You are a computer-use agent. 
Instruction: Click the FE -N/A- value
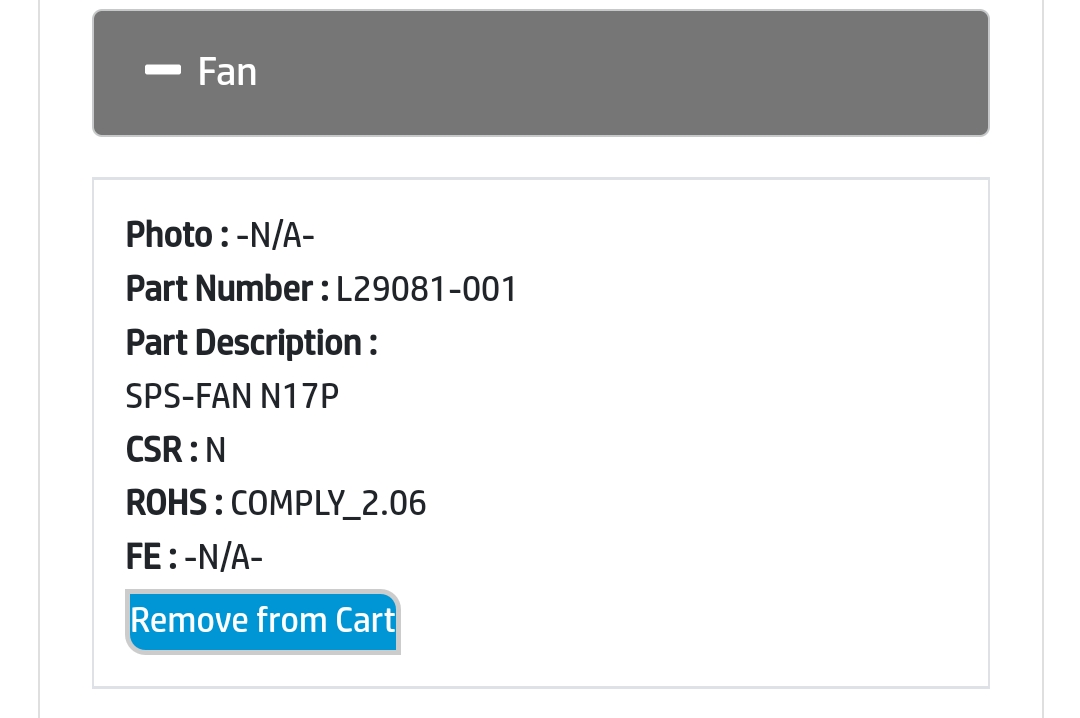click(x=222, y=557)
